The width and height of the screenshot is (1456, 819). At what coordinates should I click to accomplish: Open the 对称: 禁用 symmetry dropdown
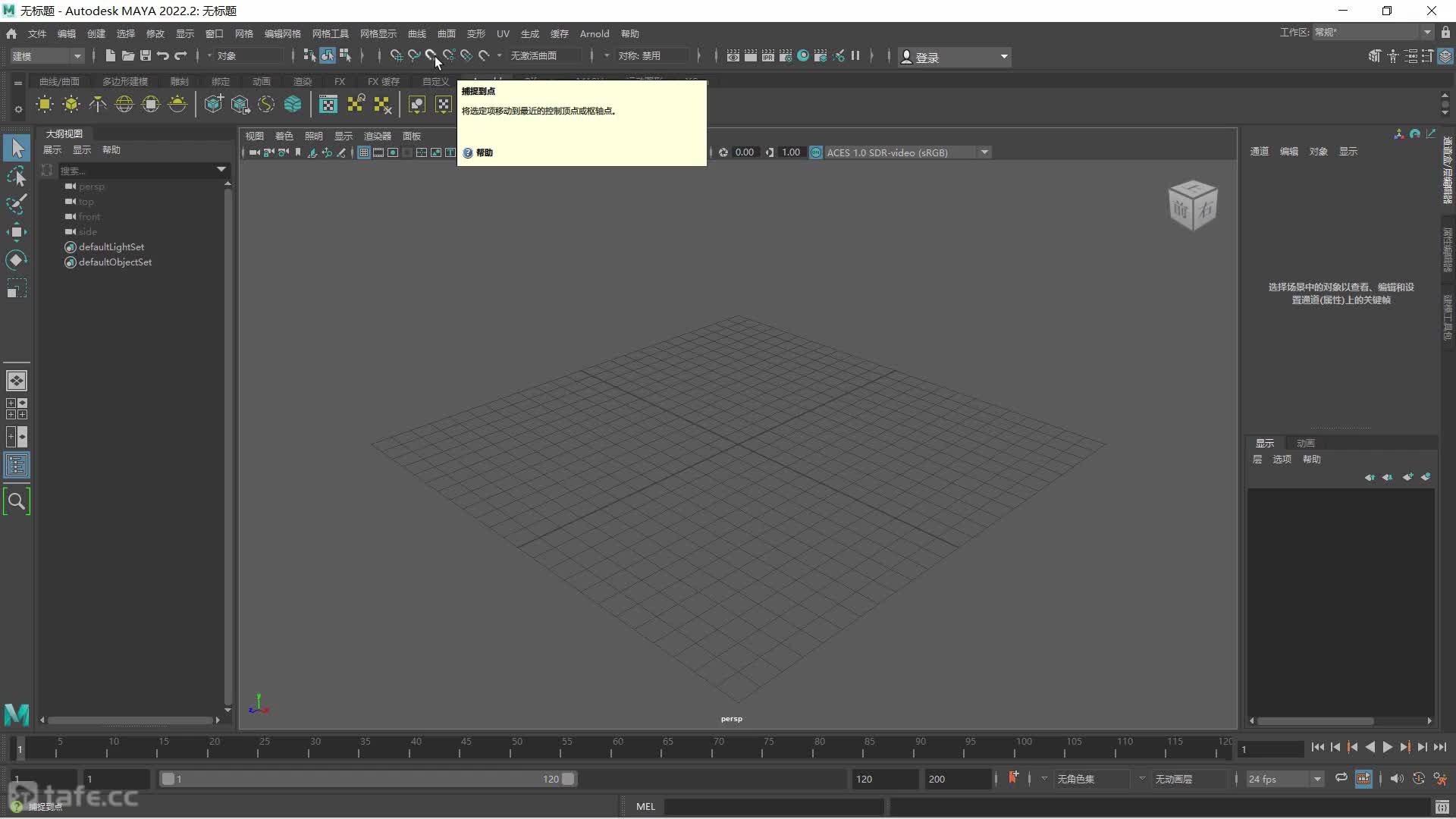click(652, 56)
